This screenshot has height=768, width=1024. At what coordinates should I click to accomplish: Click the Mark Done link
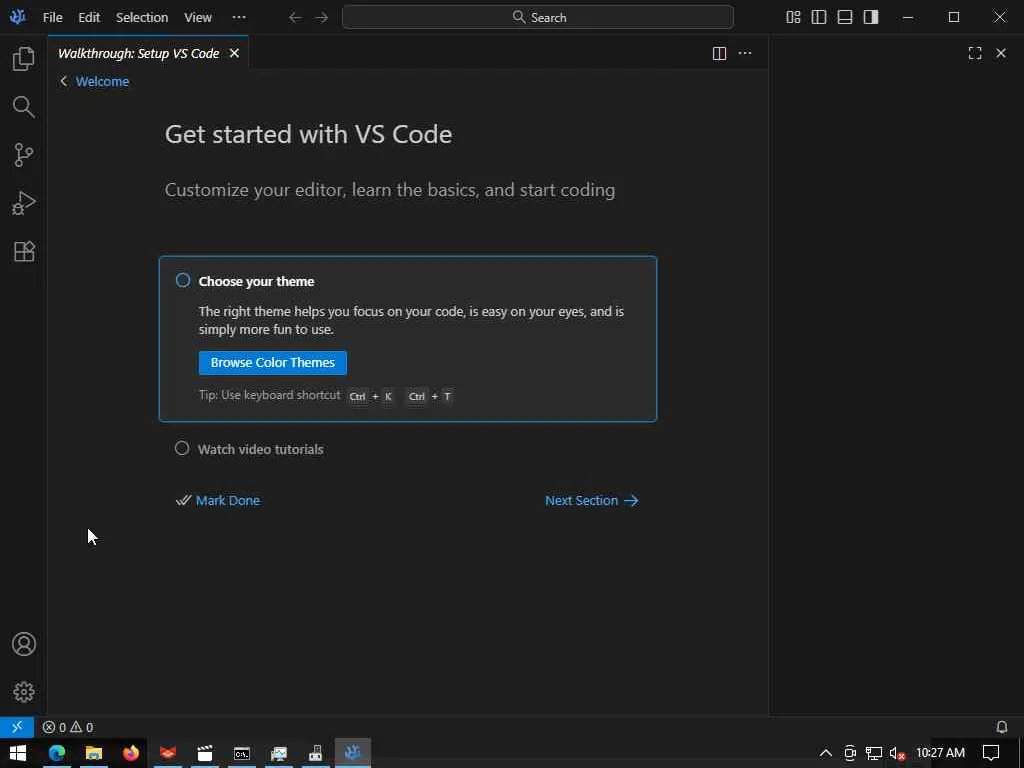pos(218,500)
